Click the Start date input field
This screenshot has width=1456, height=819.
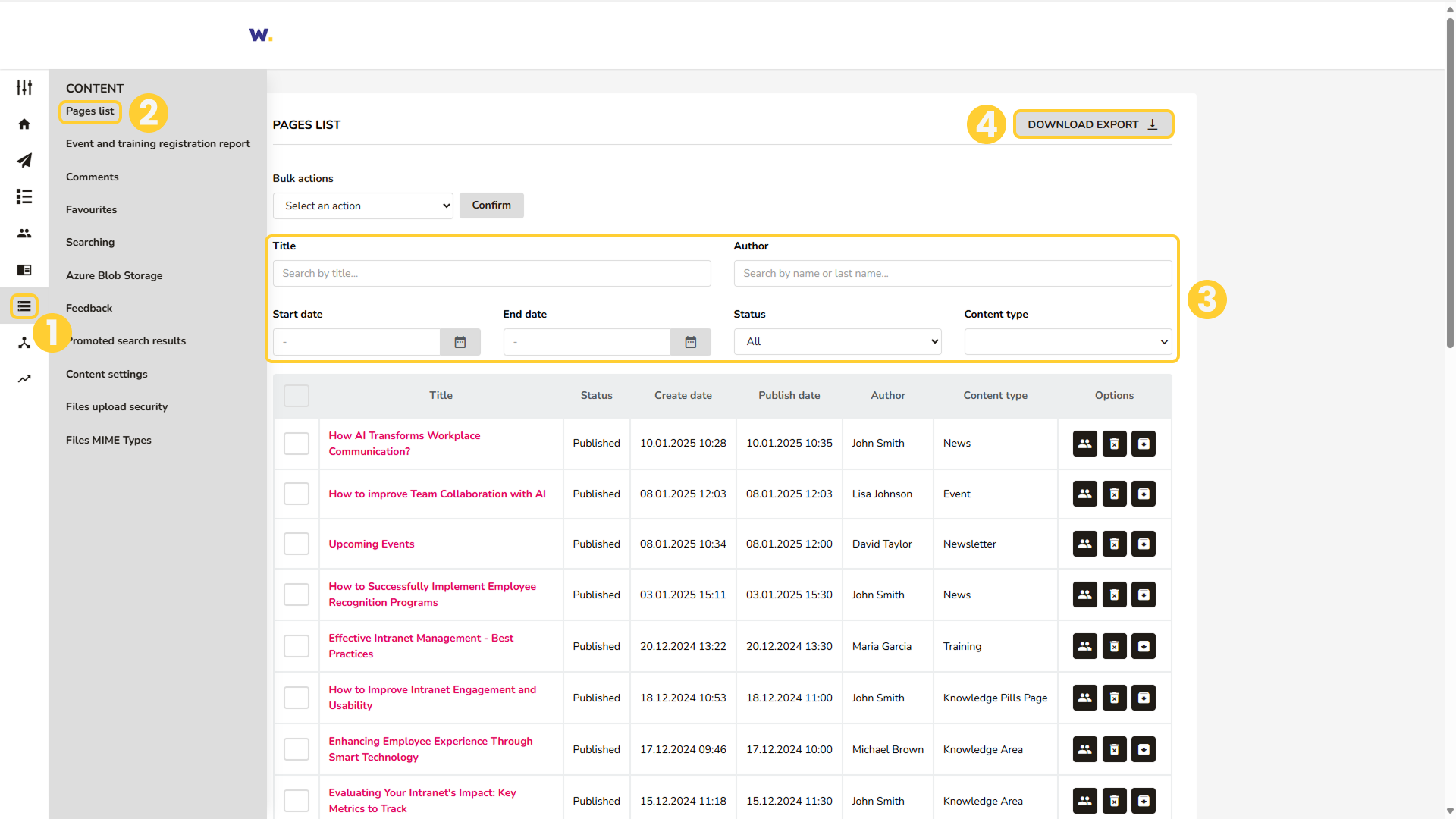click(356, 342)
